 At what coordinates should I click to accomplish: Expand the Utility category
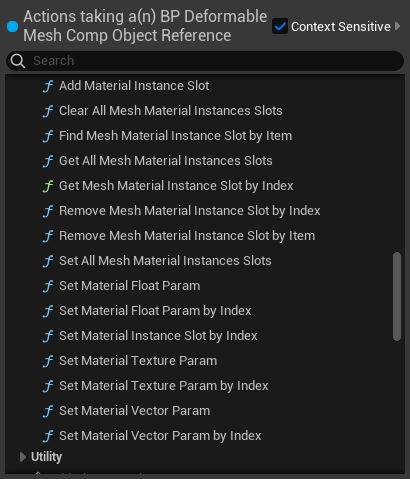23,457
